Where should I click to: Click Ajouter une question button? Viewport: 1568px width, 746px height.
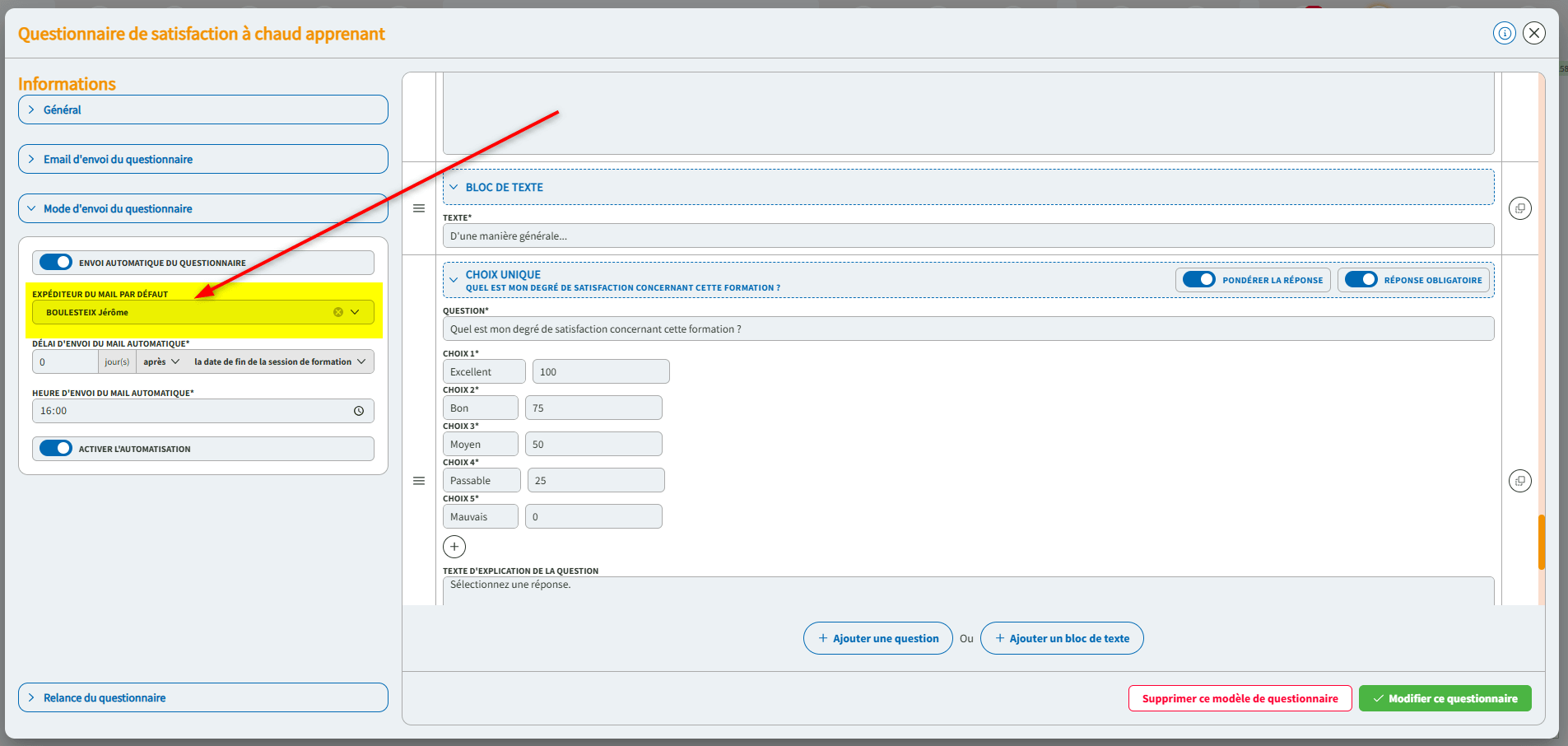pos(877,638)
